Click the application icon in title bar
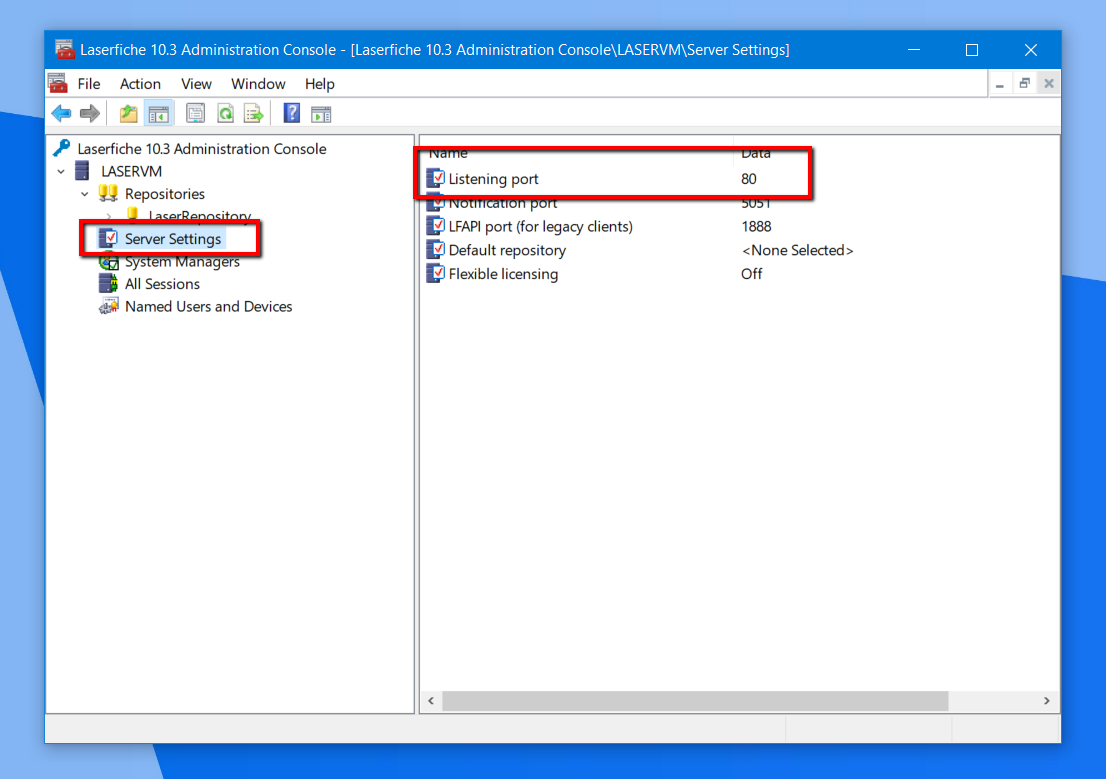1106x779 pixels. [64, 49]
